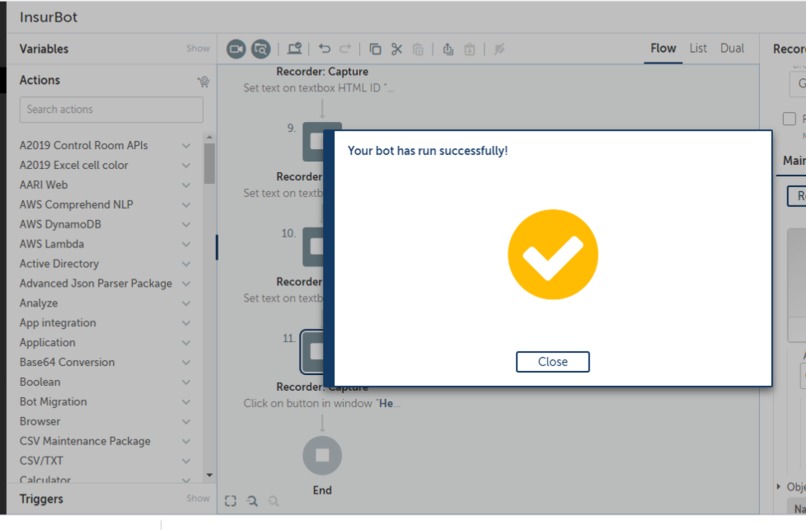This screenshot has width=806, height=530.
Task: Expand the Obj section triangle at bottom right
Action: [x=778, y=486]
